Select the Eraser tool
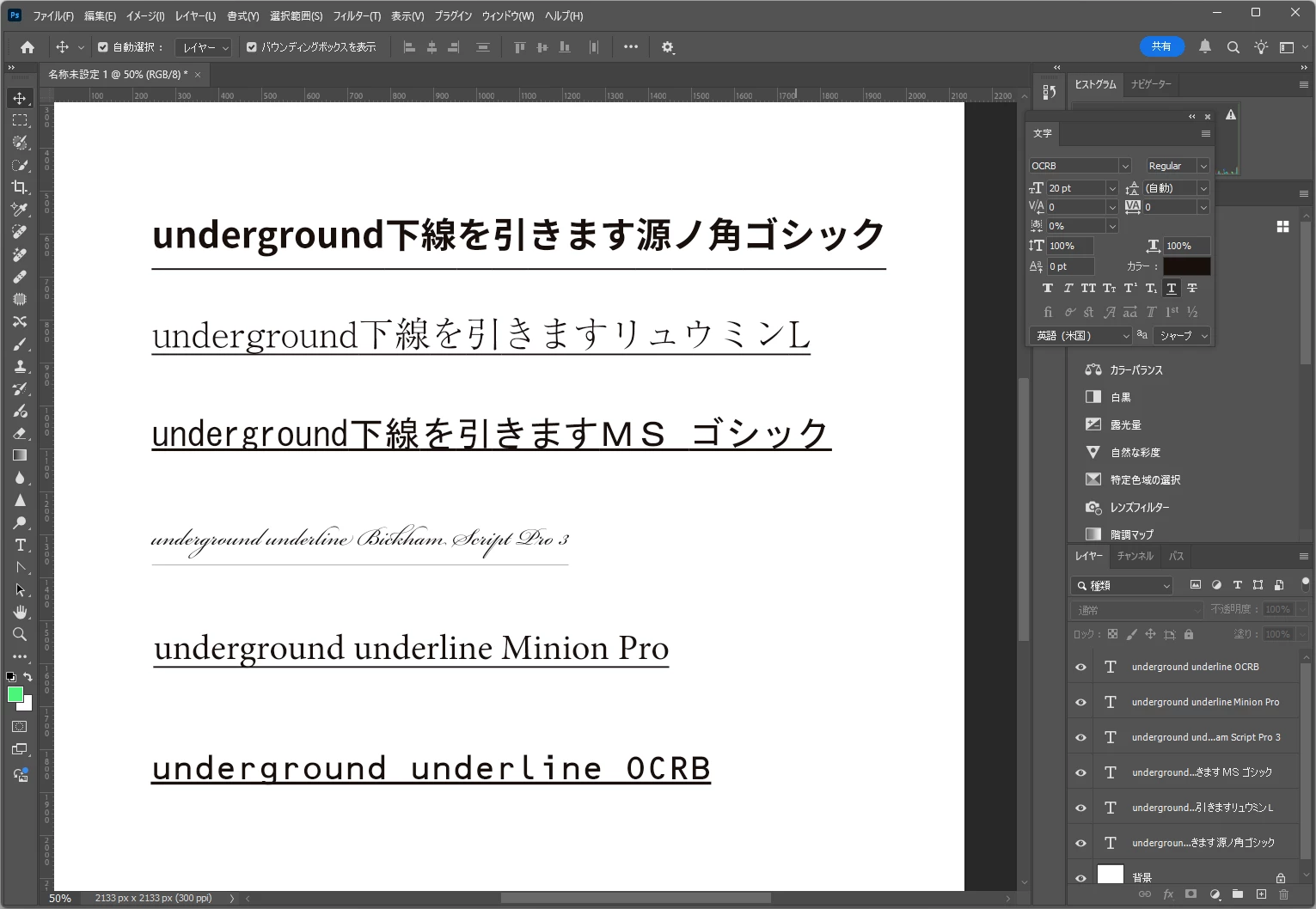The image size is (1316, 909). pyautogui.click(x=20, y=433)
